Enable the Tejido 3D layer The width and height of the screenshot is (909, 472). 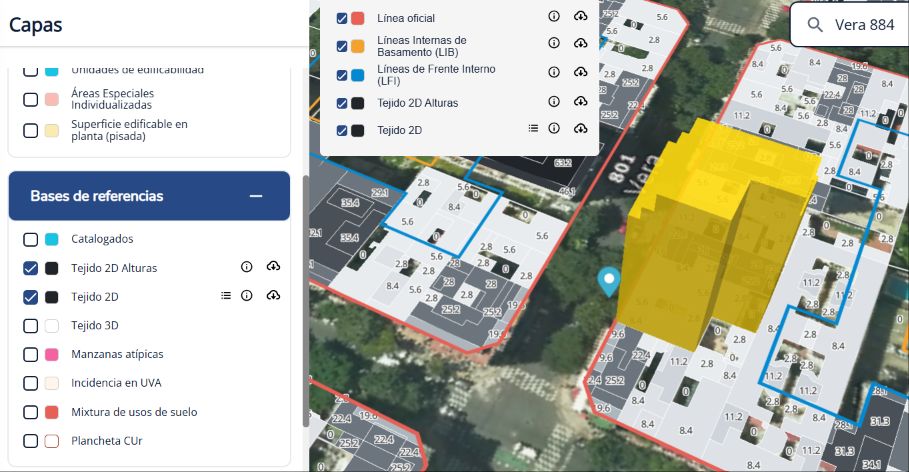click(x=30, y=325)
